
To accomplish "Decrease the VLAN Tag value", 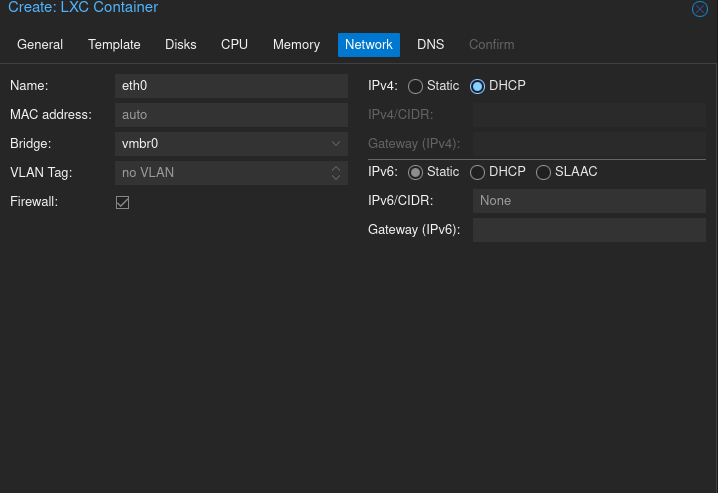I will point(336,178).
